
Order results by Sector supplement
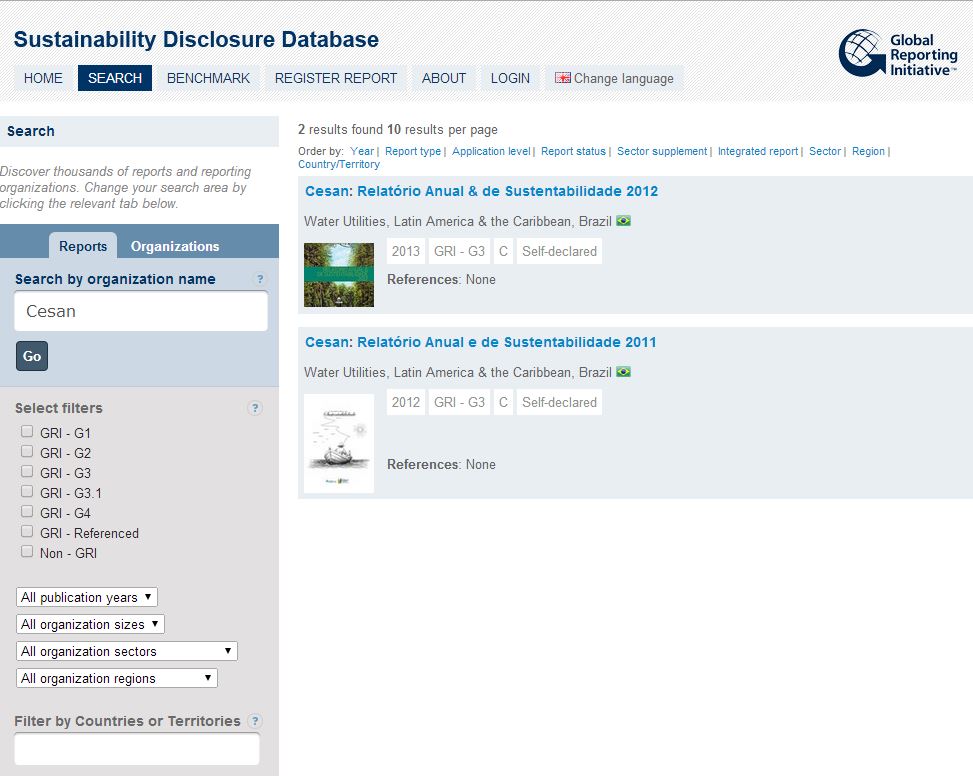[662, 151]
